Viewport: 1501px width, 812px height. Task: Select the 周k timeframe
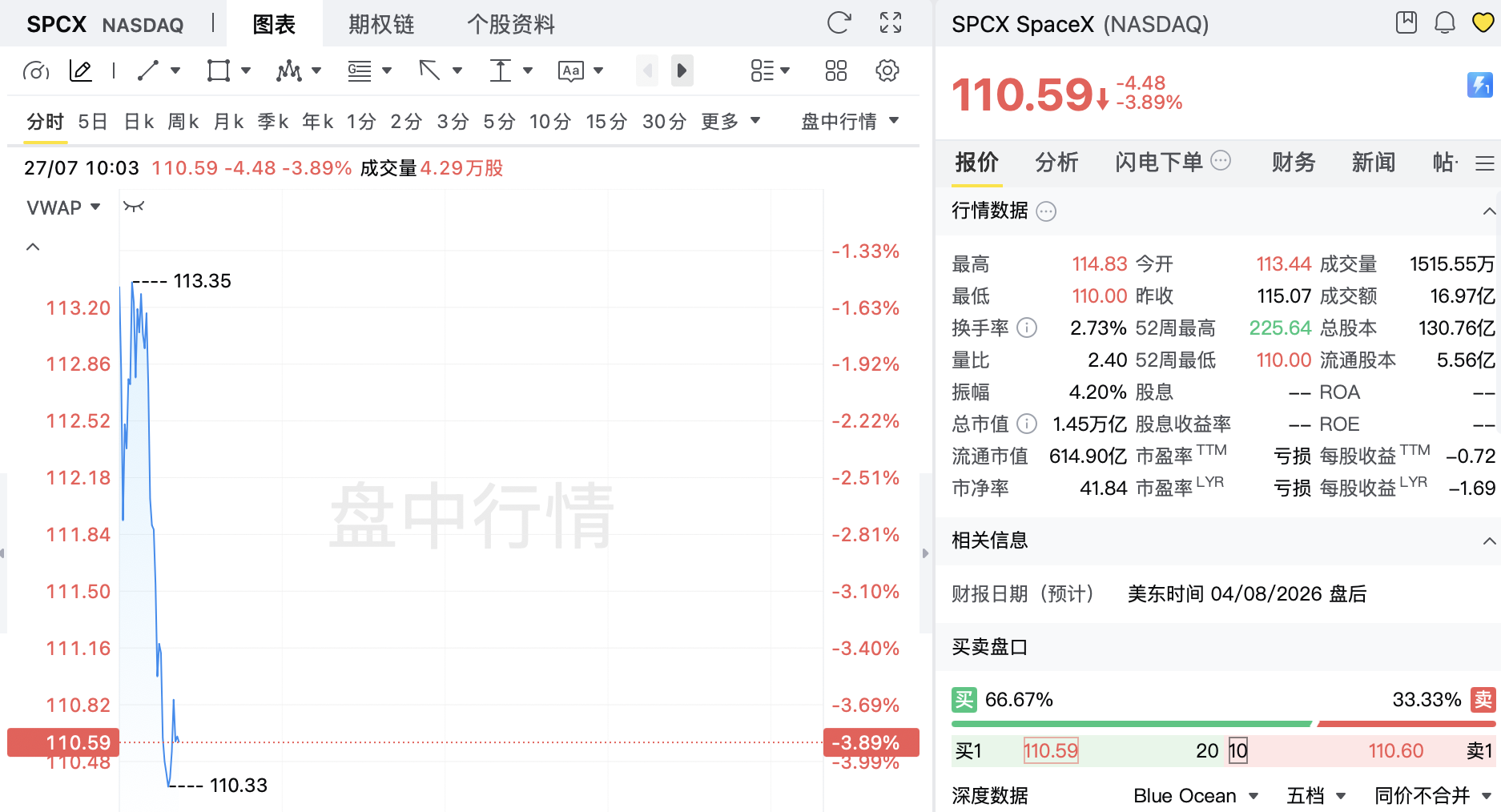(183, 122)
